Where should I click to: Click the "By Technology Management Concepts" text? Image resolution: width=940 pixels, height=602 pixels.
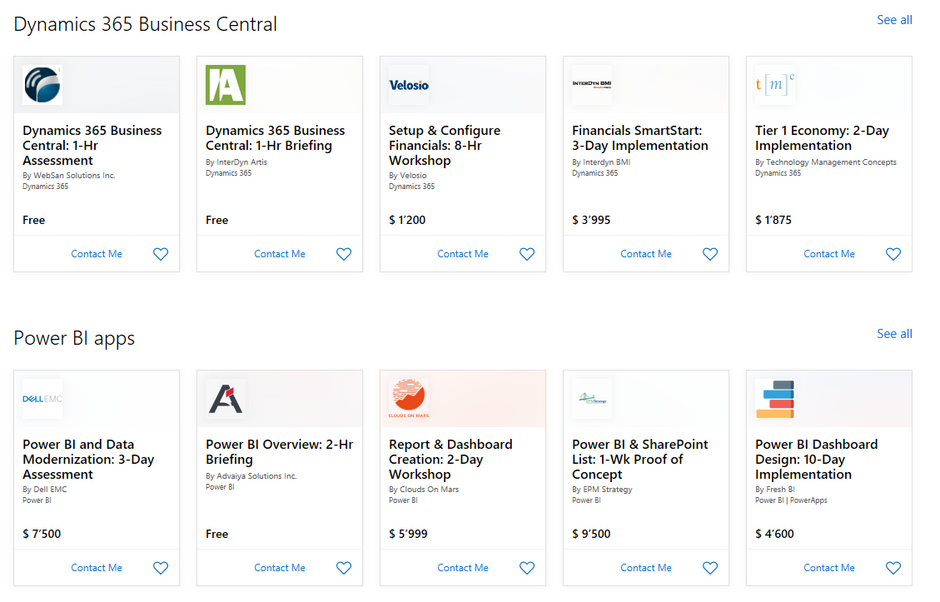[x=825, y=162]
